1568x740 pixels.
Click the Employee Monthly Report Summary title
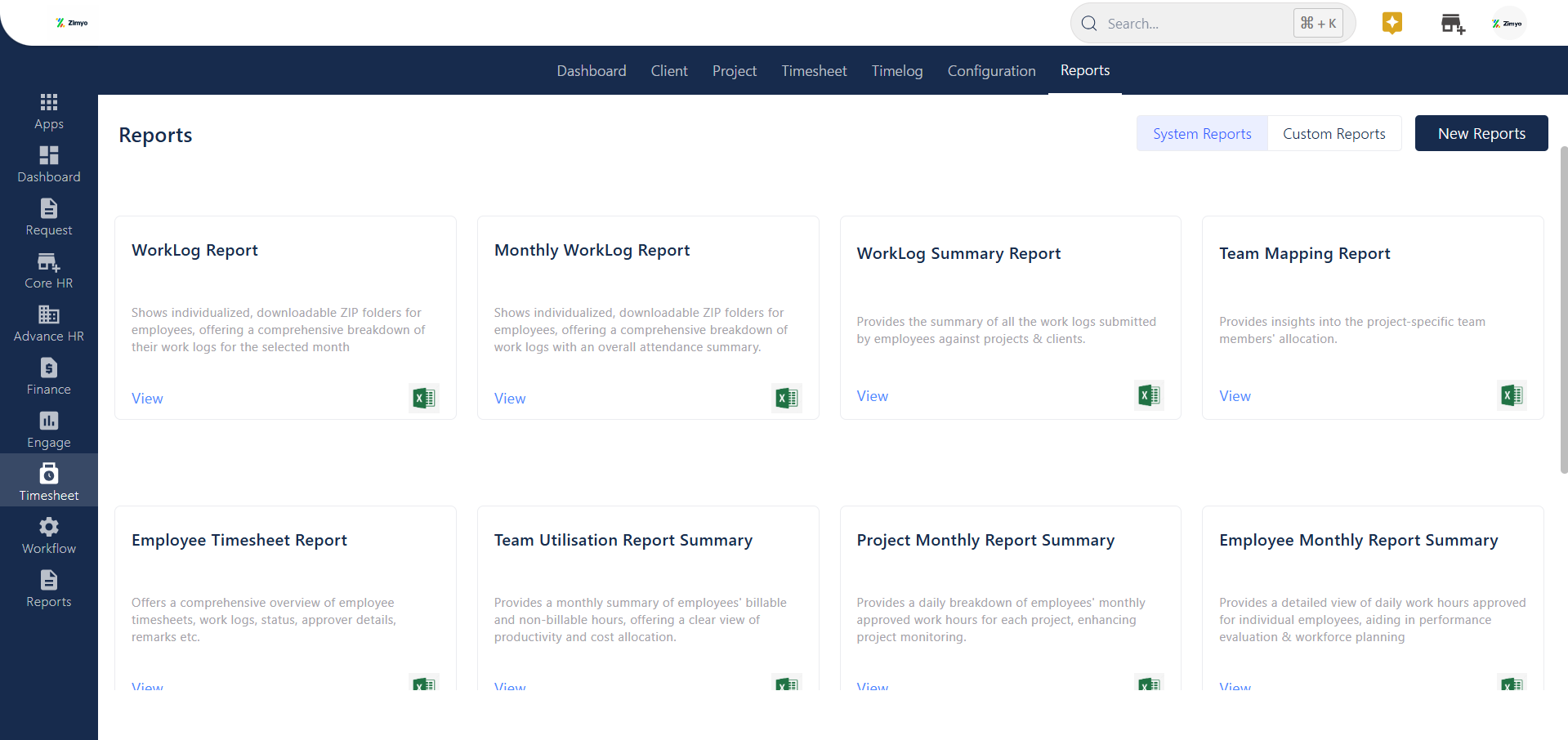click(x=1359, y=540)
